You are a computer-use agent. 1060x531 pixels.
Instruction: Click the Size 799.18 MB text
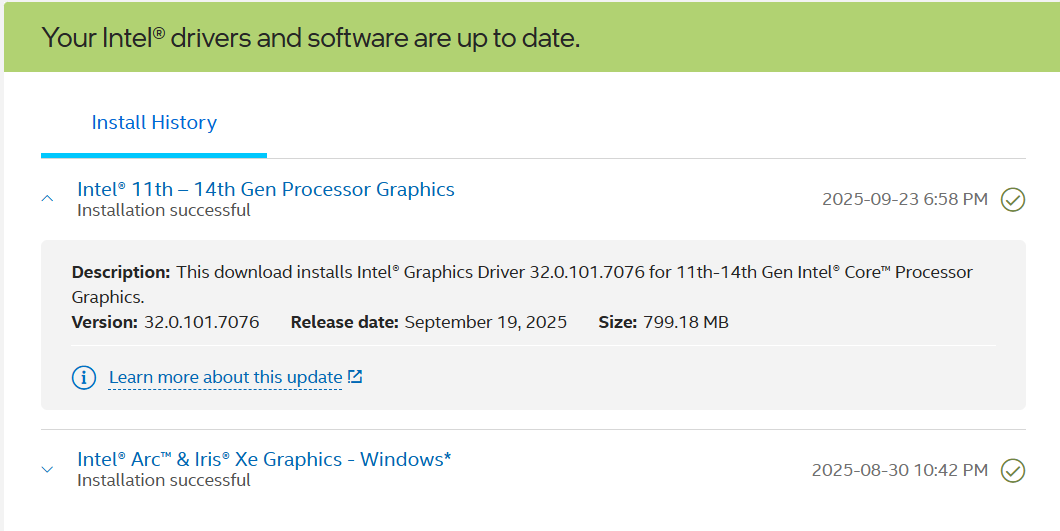coord(683,322)
